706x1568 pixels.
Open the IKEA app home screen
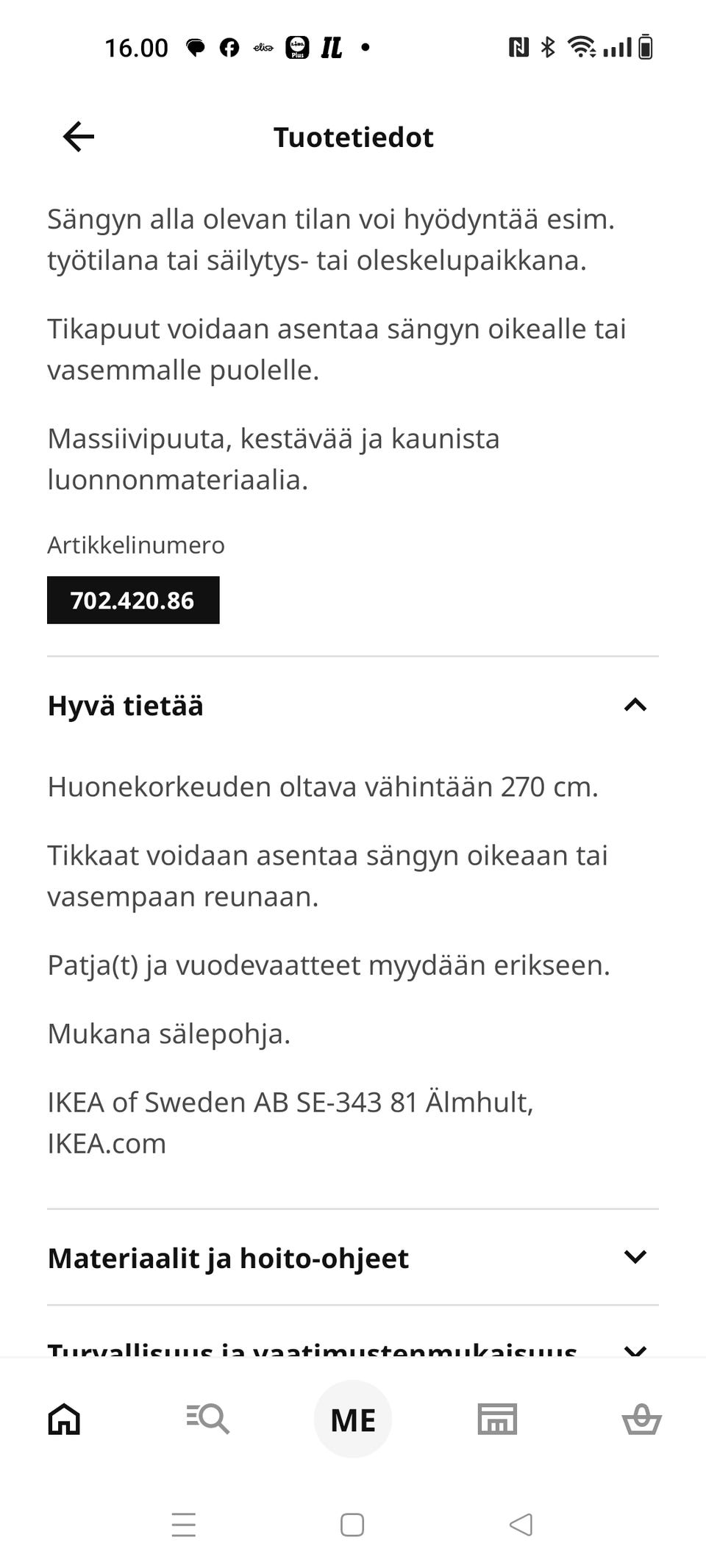click(x=64, y=1417)
